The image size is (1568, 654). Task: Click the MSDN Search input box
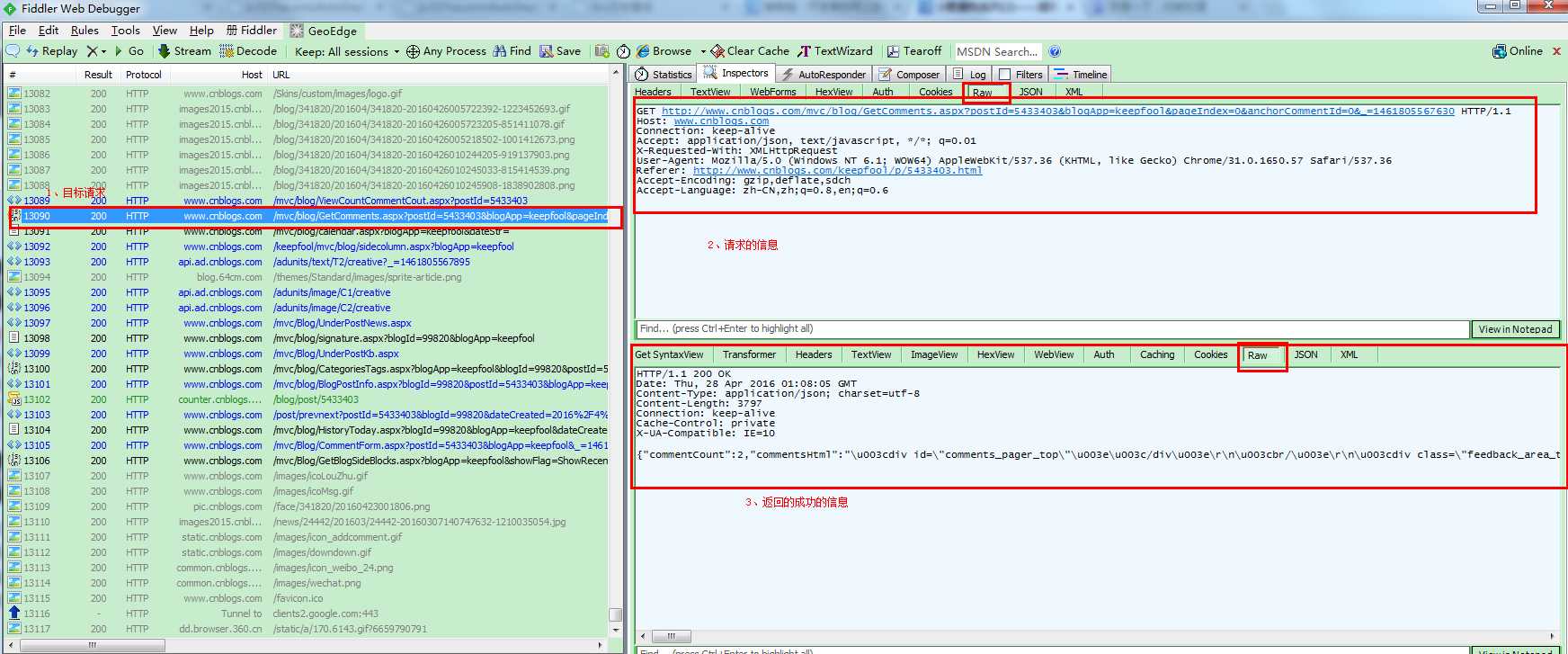click(996, 51)
